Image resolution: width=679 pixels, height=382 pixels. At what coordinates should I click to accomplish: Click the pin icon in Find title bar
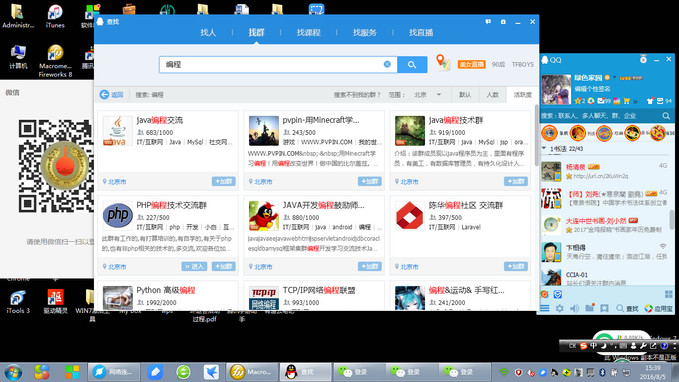(x=503, y=22)
